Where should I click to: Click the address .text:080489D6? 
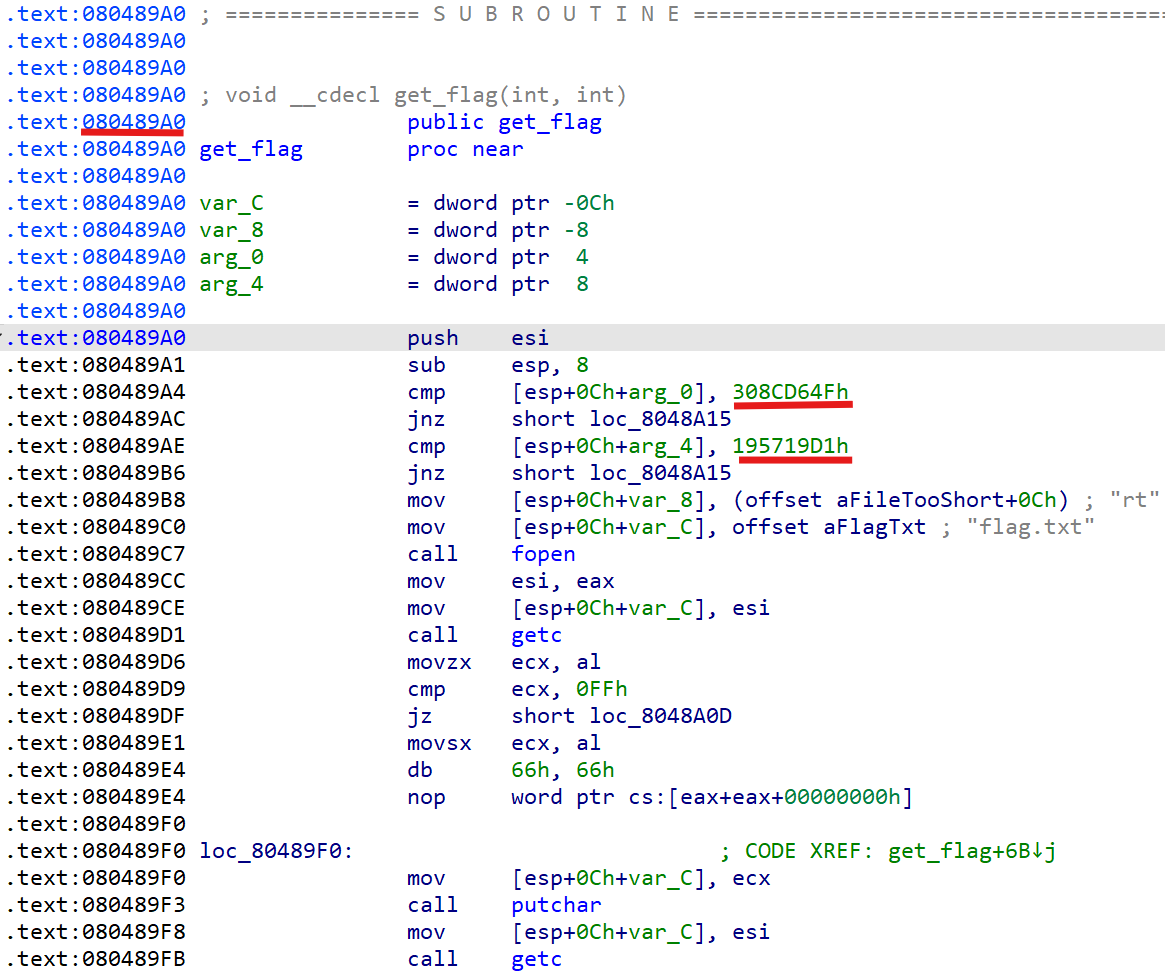pos(95,662)
